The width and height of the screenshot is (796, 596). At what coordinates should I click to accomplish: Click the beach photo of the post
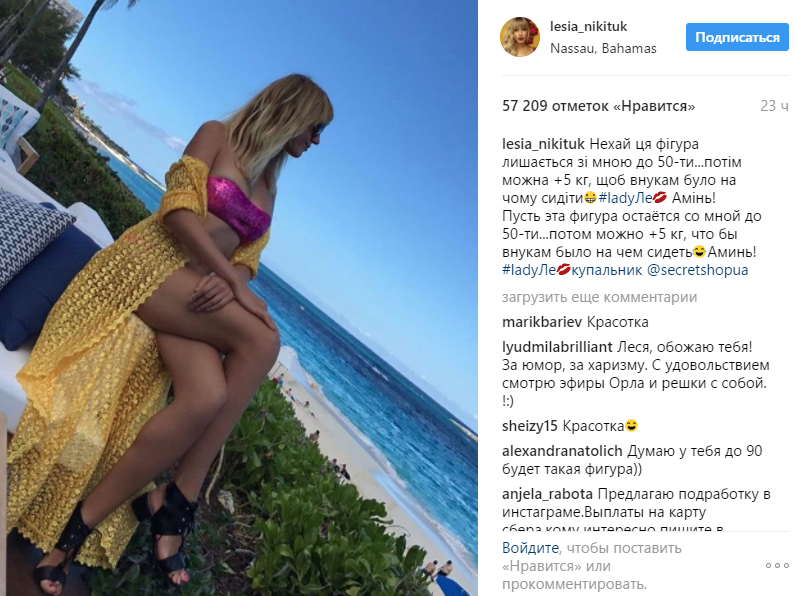click(239, 298)
